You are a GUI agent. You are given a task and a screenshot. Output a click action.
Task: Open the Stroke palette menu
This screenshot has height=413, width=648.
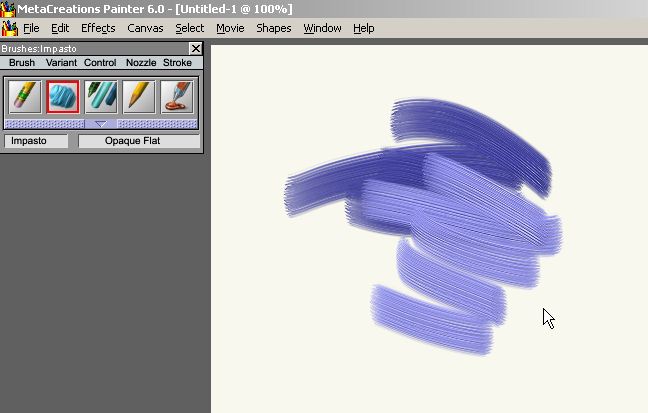coord(177,62)
